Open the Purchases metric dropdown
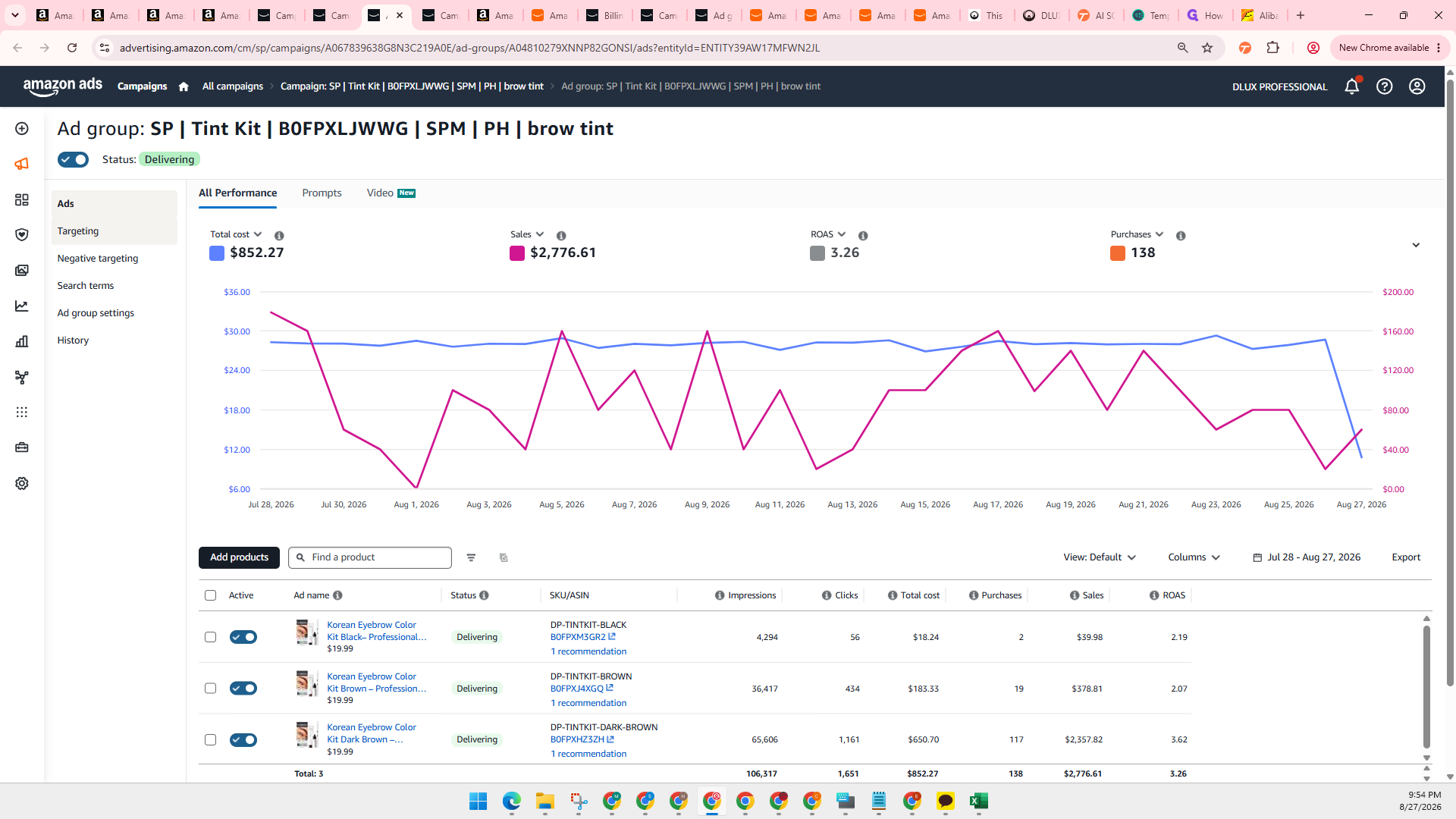 coord(1137,234)
